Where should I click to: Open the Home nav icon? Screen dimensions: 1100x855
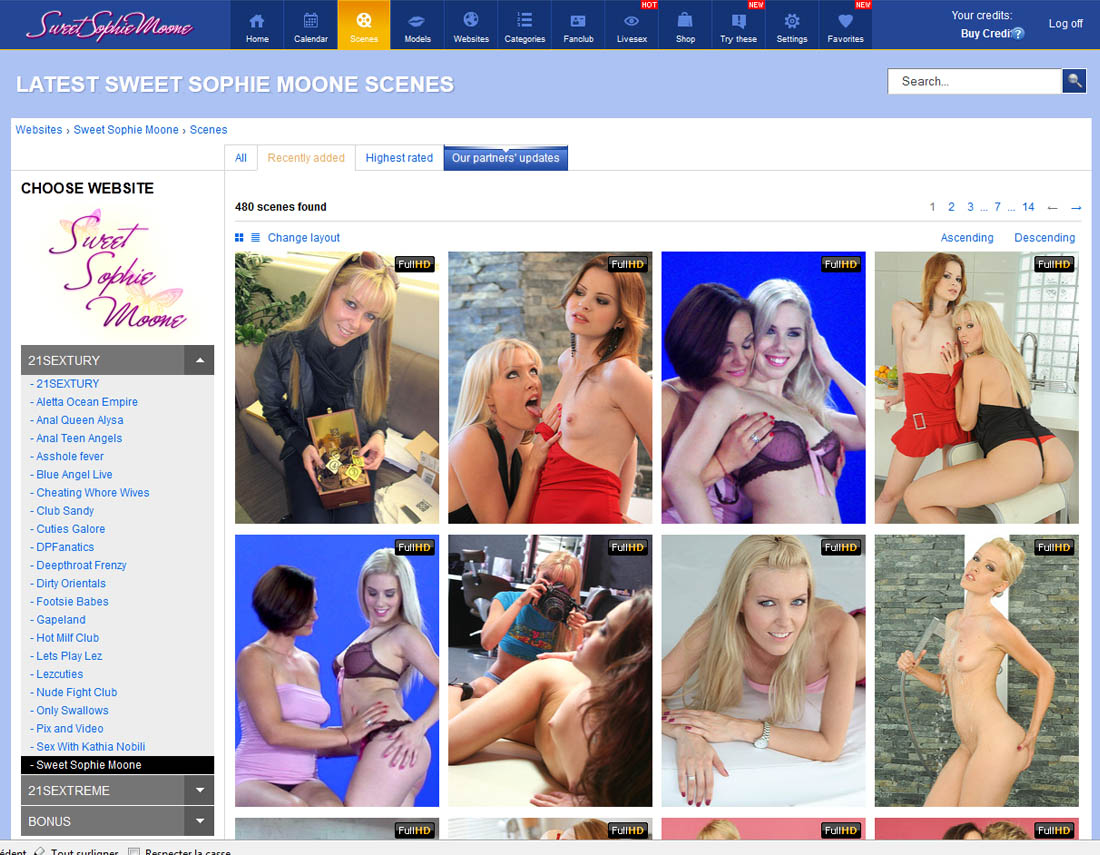pyautogui.click(x=257, y=21)
